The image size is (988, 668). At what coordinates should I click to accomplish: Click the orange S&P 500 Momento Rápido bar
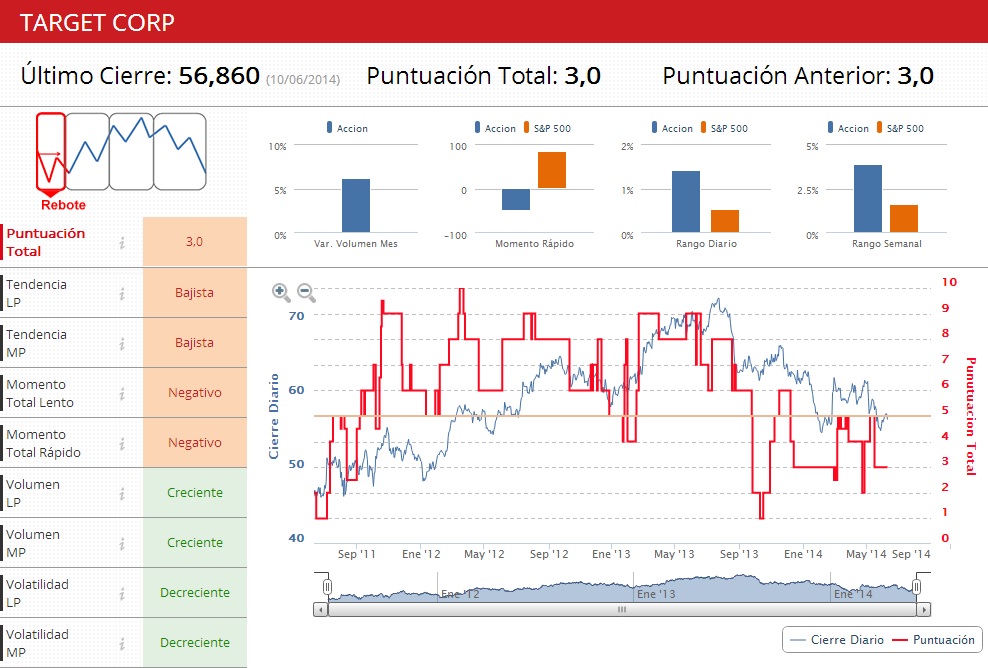coord(552,170)
